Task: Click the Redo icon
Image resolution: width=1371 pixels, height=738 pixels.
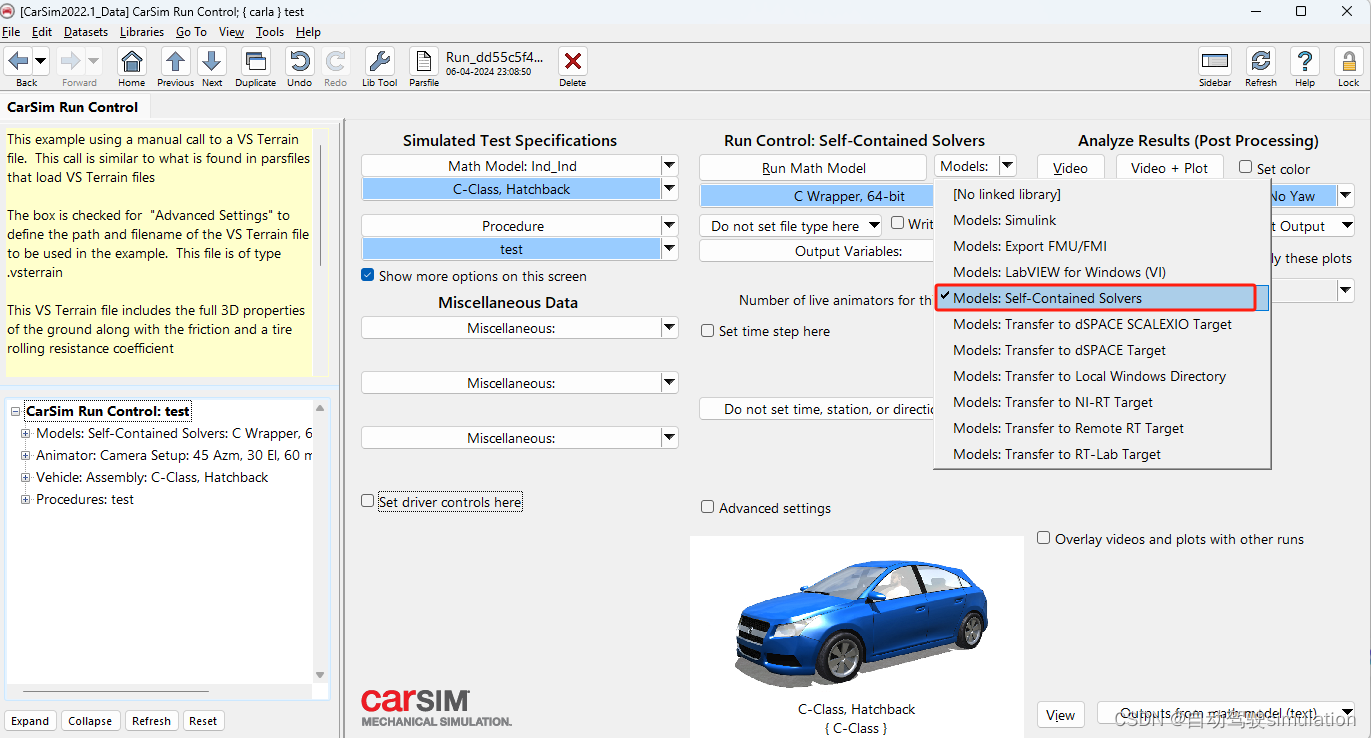Action: click(335, 60)
